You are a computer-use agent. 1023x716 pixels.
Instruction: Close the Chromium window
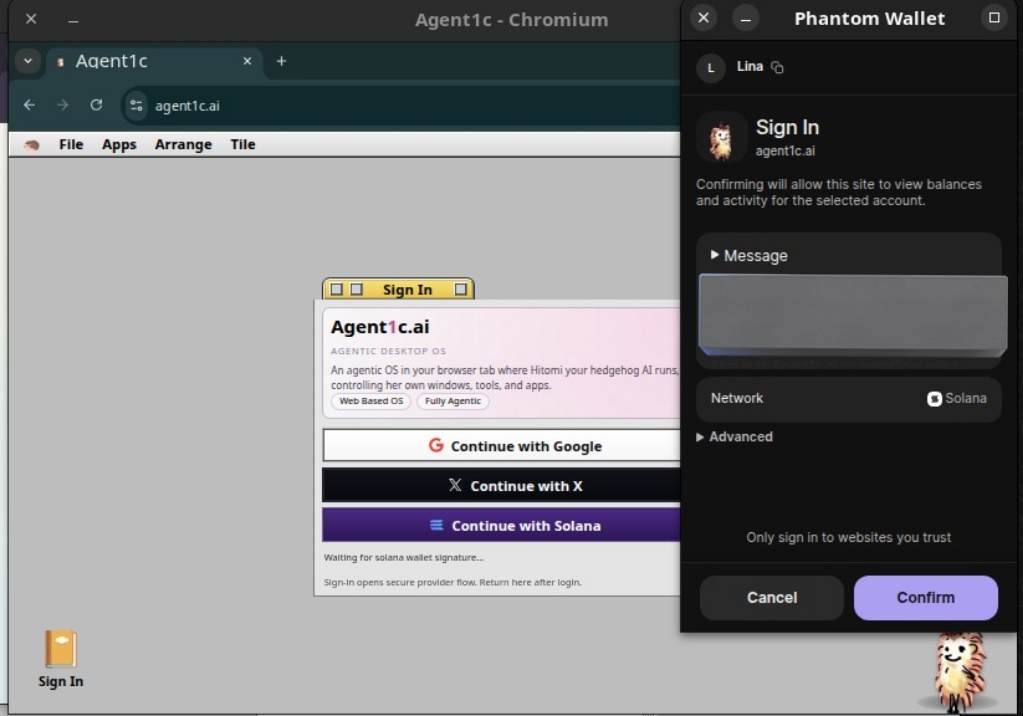click(31, 19)
